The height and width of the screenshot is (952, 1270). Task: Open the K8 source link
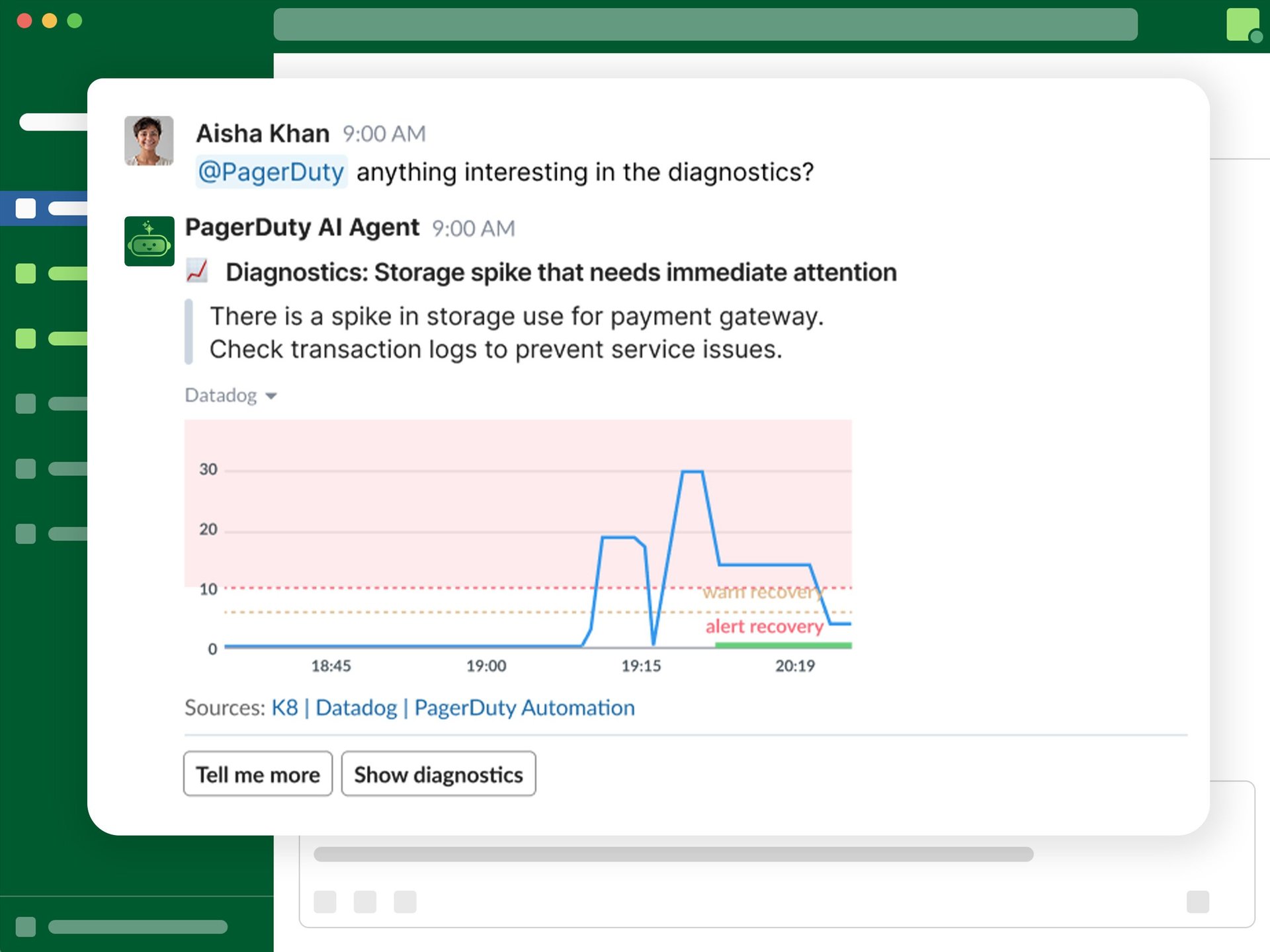point(285,707)
